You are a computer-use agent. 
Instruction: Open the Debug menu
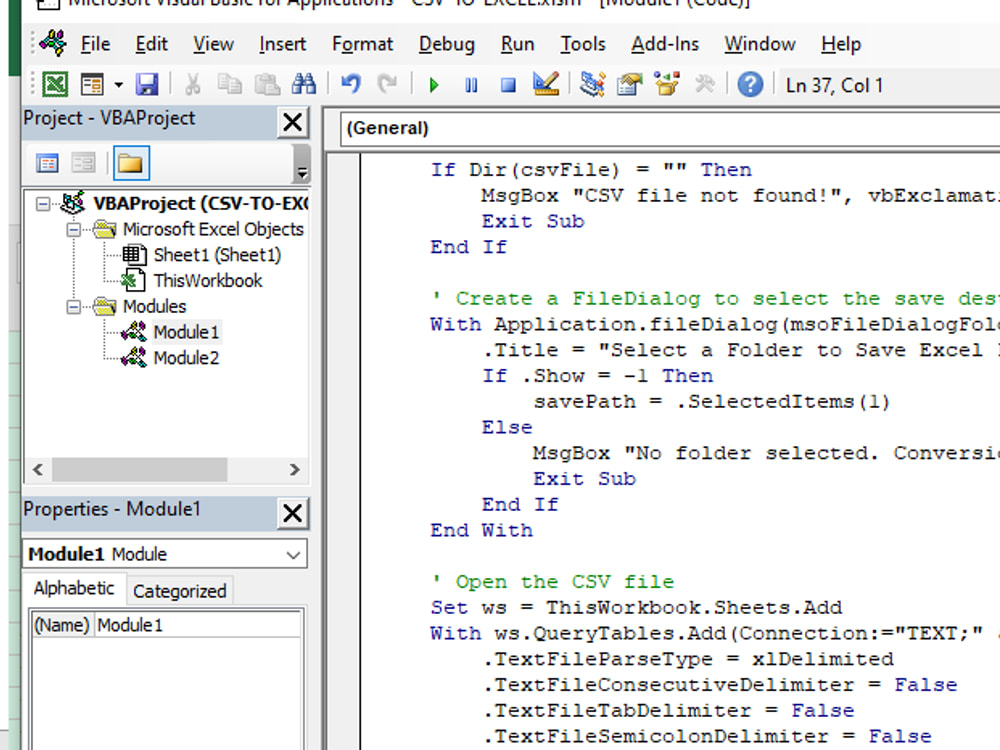[x=446, y=44]
